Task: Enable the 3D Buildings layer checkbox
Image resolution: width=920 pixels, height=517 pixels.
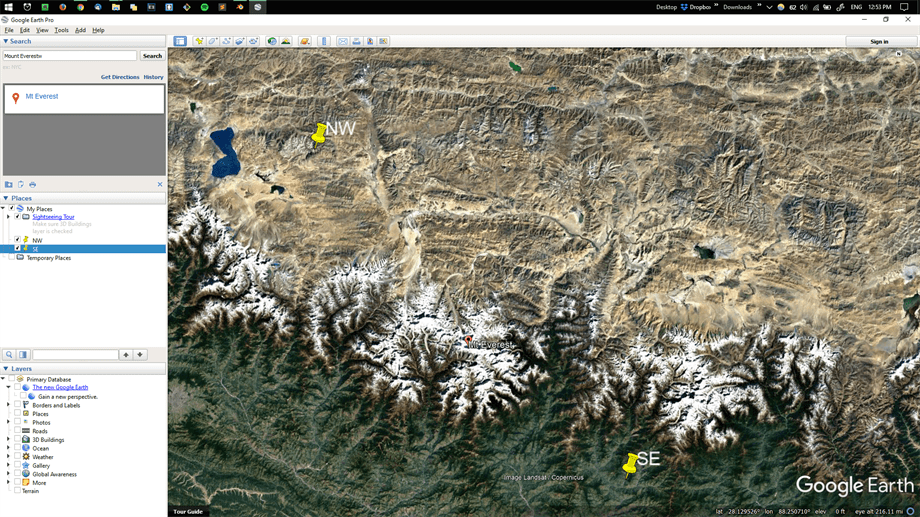Action: click(17, 440)
